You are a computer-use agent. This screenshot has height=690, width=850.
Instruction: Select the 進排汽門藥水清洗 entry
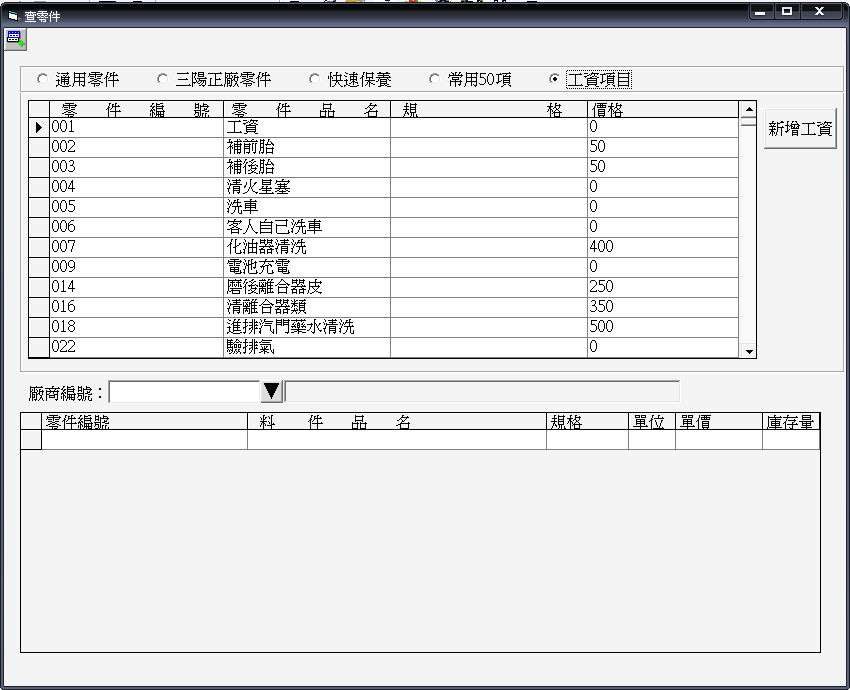[305, 327]
